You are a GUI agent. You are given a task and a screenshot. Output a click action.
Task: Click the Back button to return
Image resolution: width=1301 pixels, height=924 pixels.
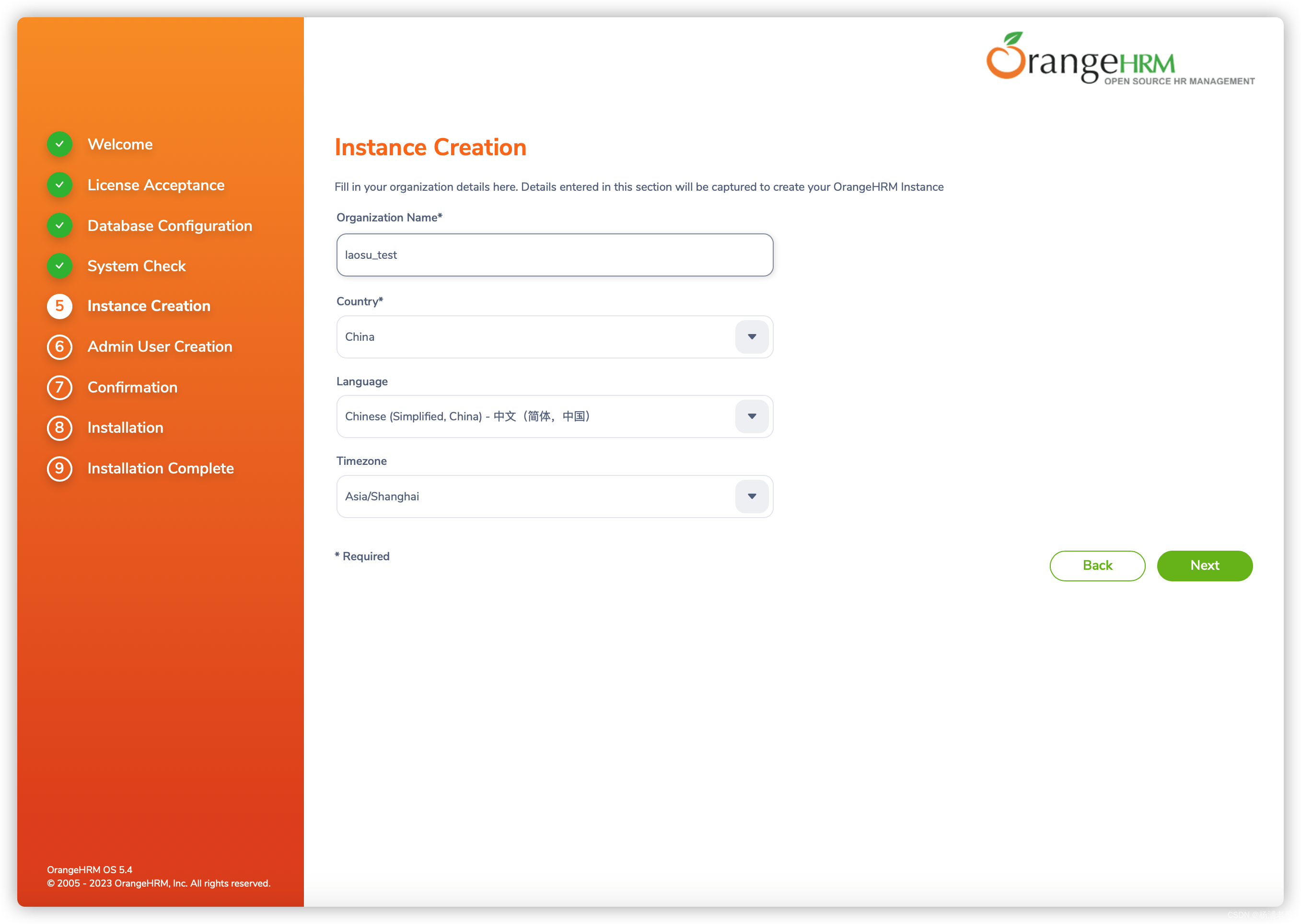point(1097,565)
